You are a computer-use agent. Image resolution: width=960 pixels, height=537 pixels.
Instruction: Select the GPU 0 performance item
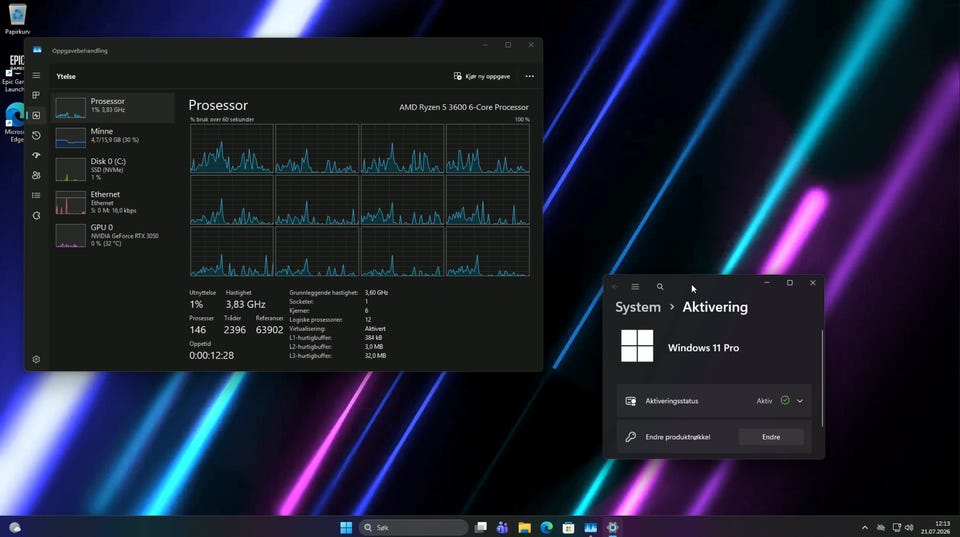(113, 235)
